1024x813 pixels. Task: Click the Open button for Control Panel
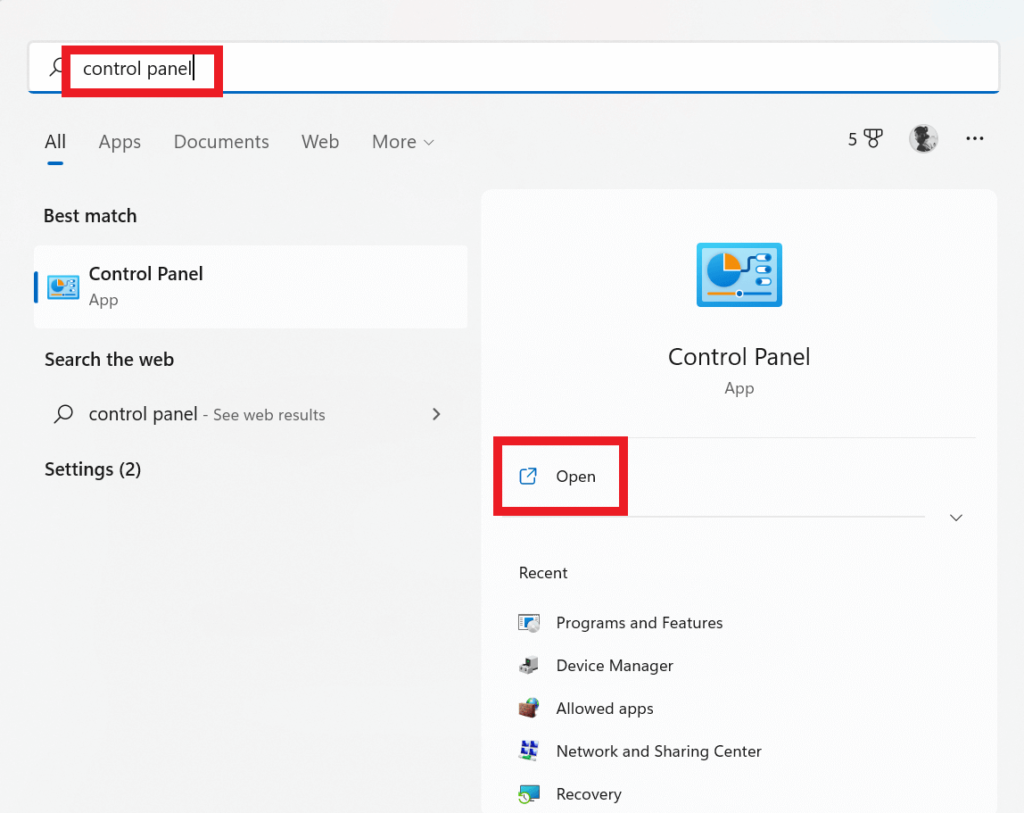pos(560,476)
